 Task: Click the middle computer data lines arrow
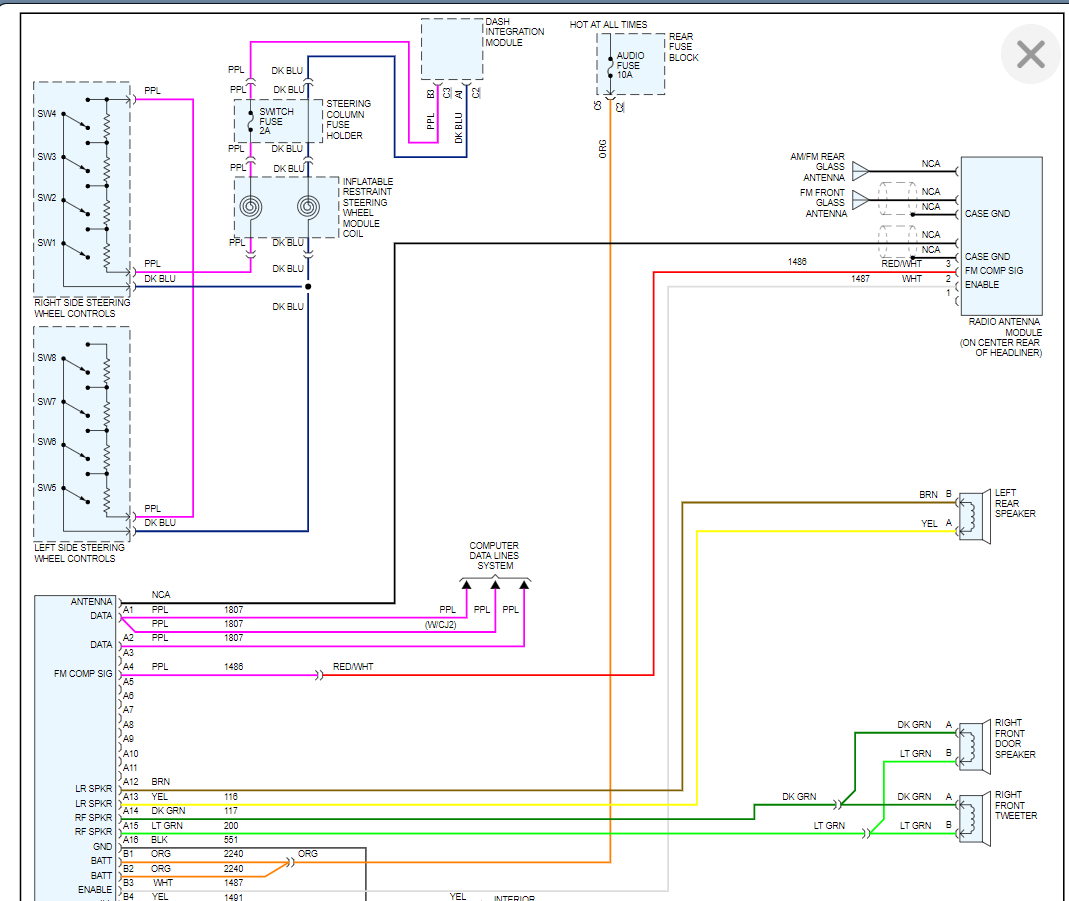[x=495, y=584]
